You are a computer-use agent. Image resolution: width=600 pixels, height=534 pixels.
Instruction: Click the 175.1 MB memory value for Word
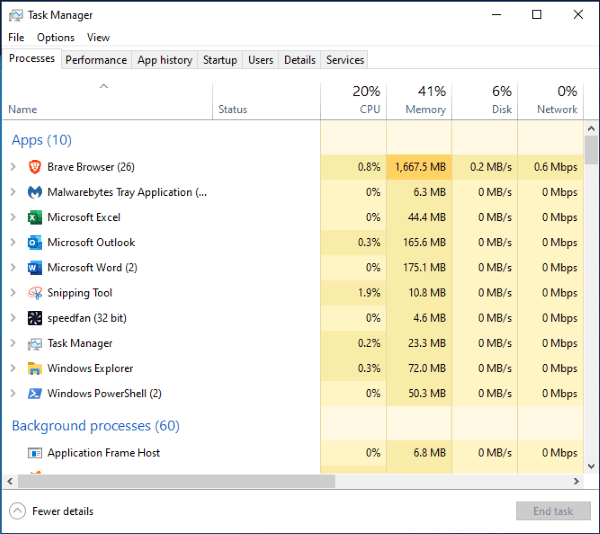(424, 268)
